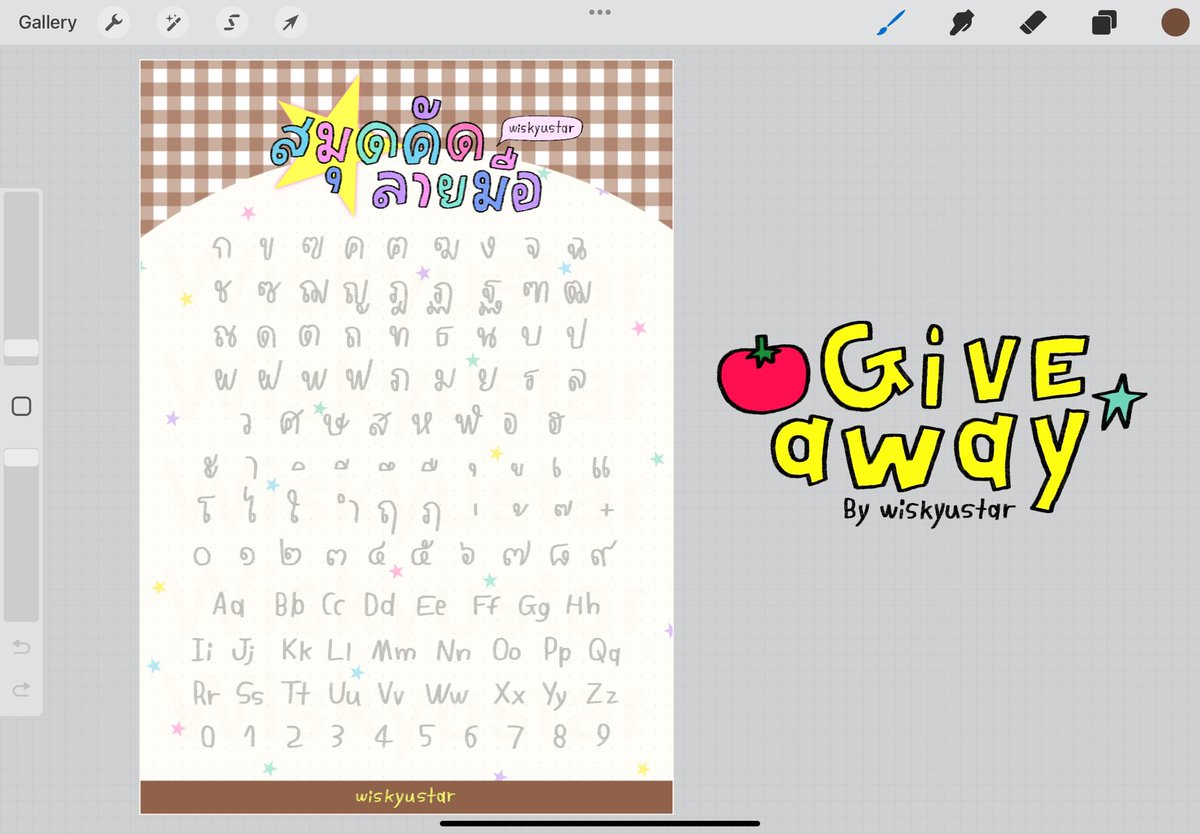The width and height of the screenshot is (1200, 834).
Task: Tap the 'Kk' practice letters
Action: click(297, 650)
